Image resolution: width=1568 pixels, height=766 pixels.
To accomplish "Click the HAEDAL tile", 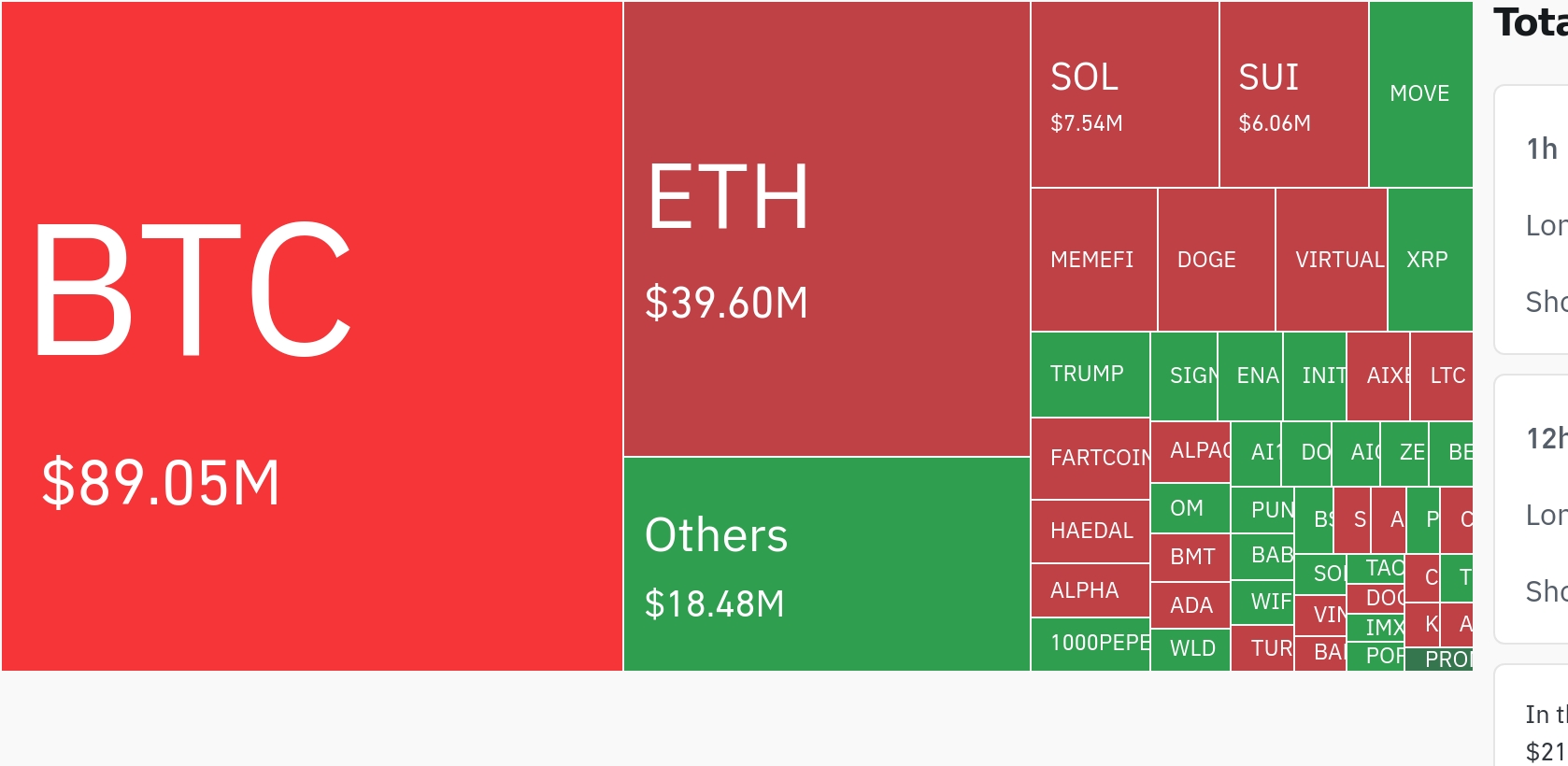I will tap(1090, 531).
